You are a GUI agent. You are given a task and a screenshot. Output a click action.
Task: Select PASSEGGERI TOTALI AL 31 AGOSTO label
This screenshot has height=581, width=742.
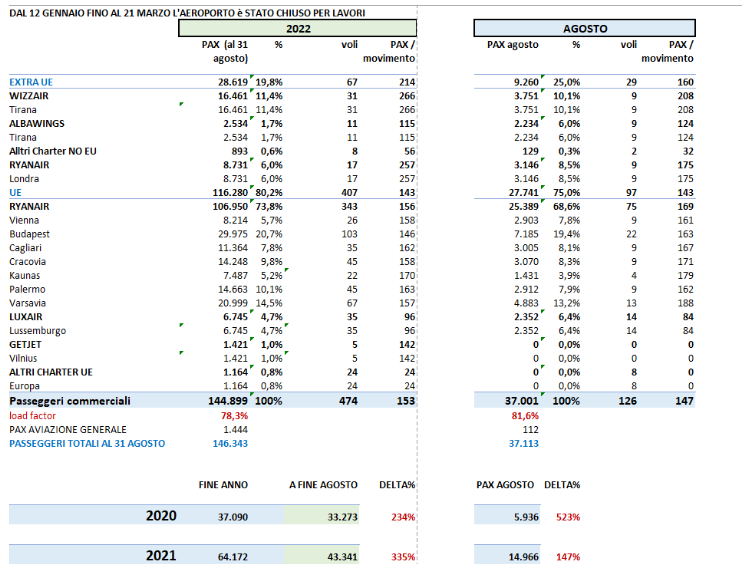pyautogui.click(x=88, y=443)
